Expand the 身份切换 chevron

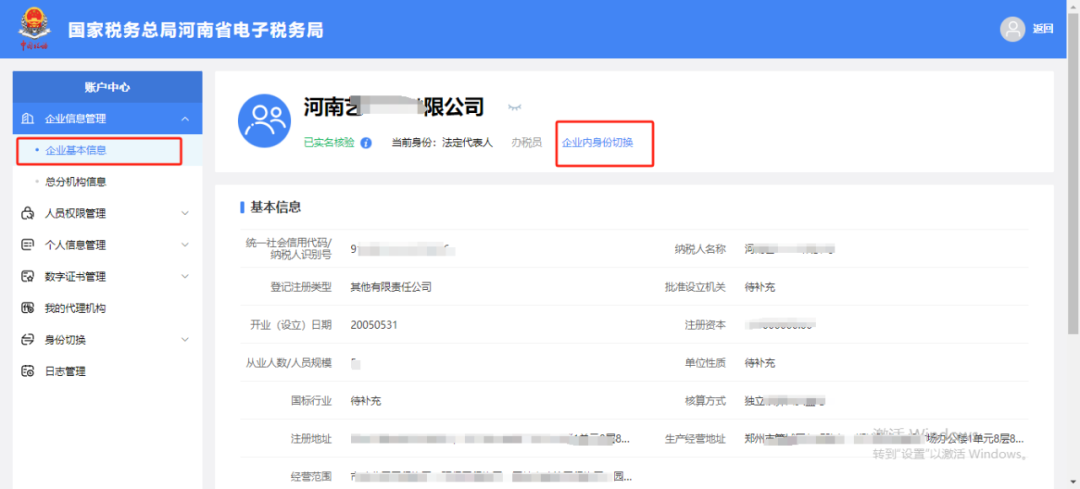pos(185,340)
